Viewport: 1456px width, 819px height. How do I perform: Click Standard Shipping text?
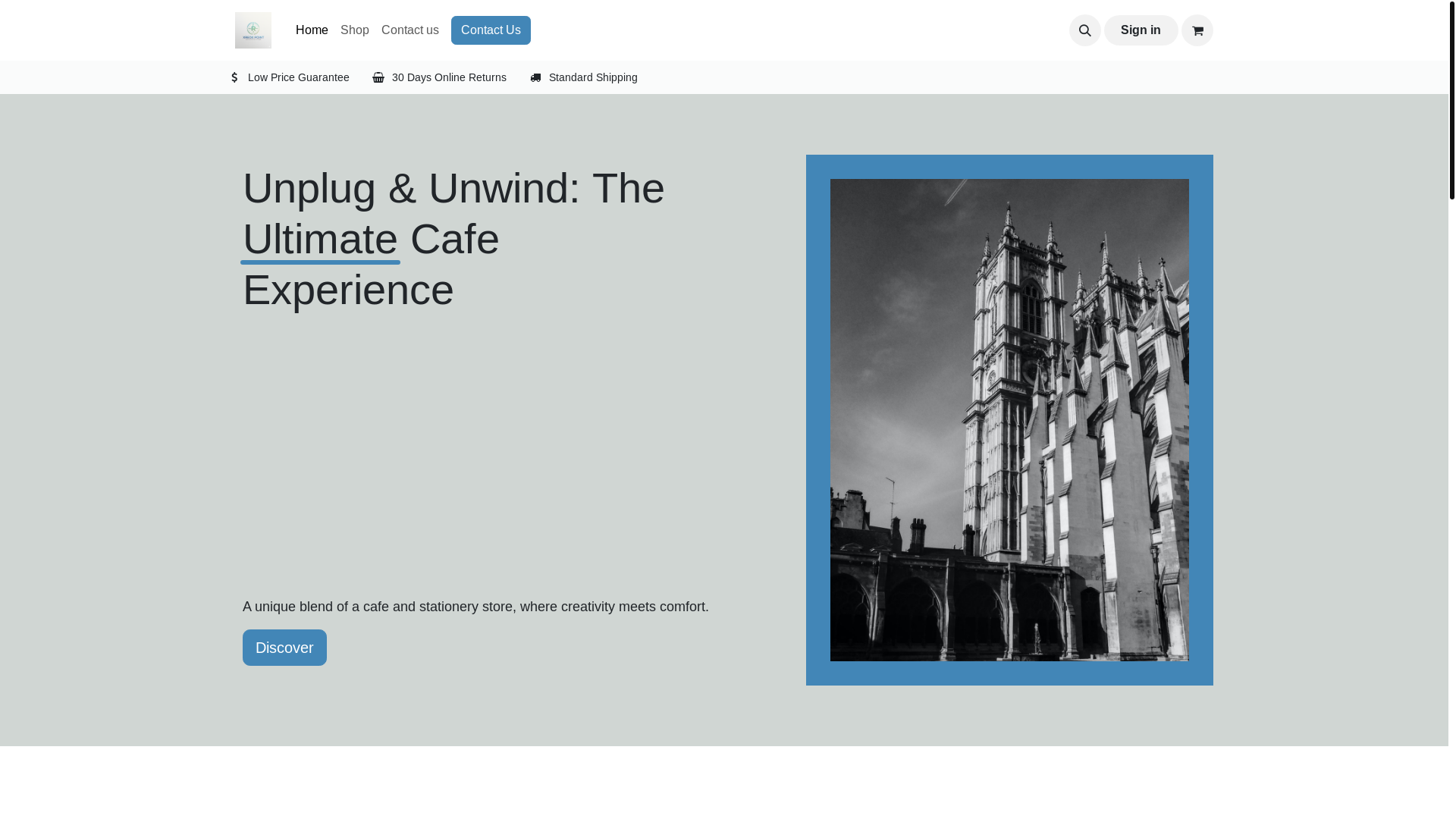593,77
